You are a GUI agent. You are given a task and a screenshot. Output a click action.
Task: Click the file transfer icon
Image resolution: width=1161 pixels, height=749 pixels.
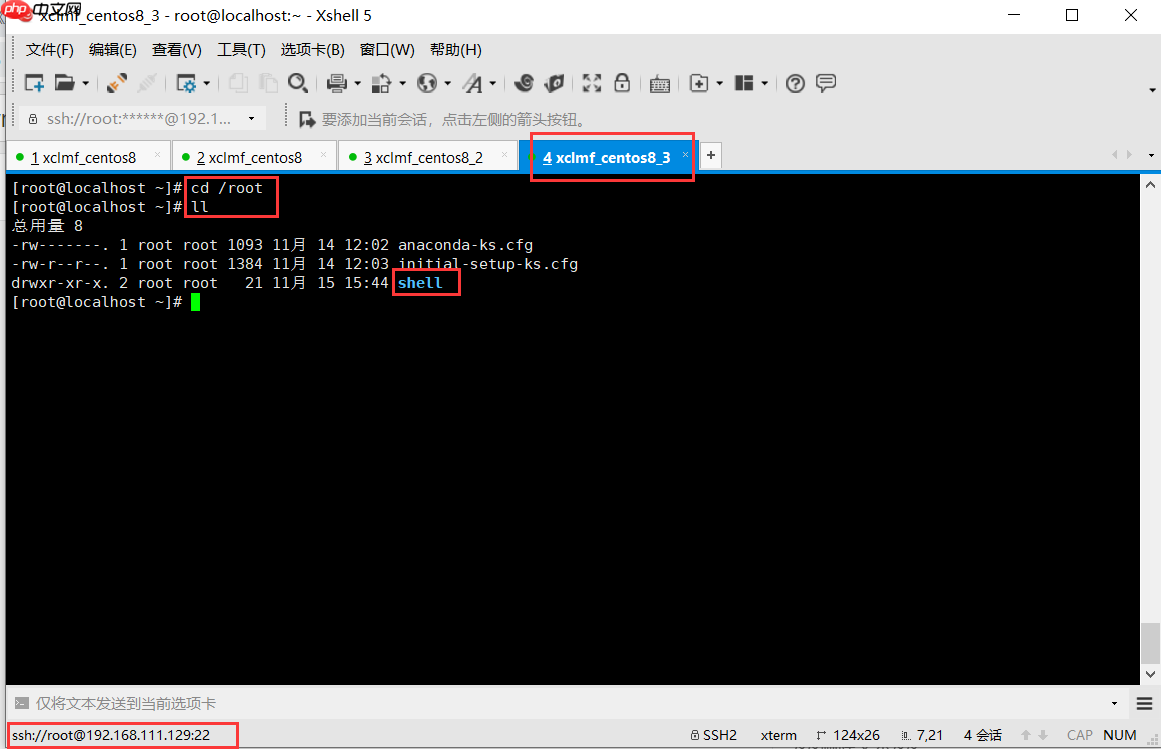[381, 84]
